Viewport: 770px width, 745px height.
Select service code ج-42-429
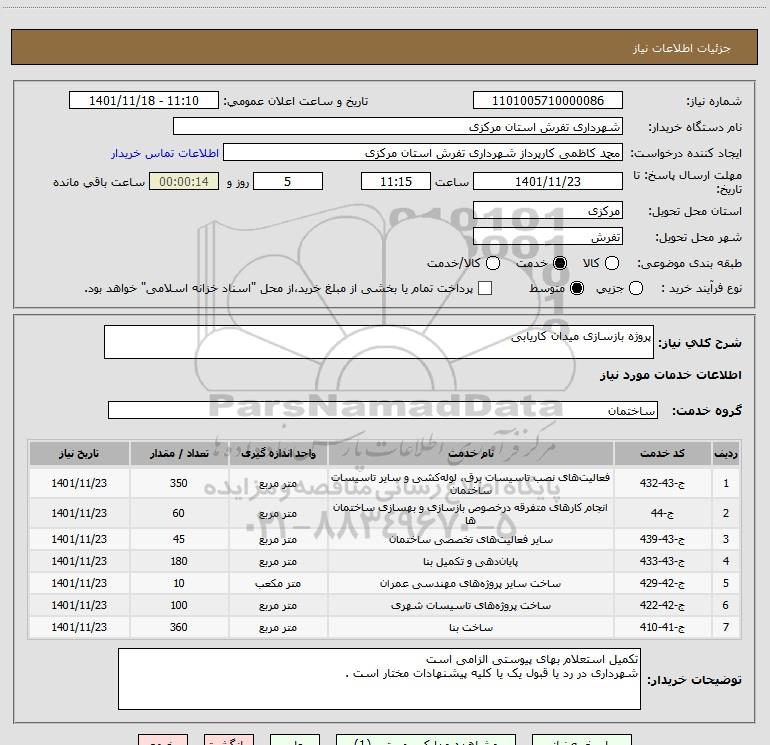[x=662, y=583]
